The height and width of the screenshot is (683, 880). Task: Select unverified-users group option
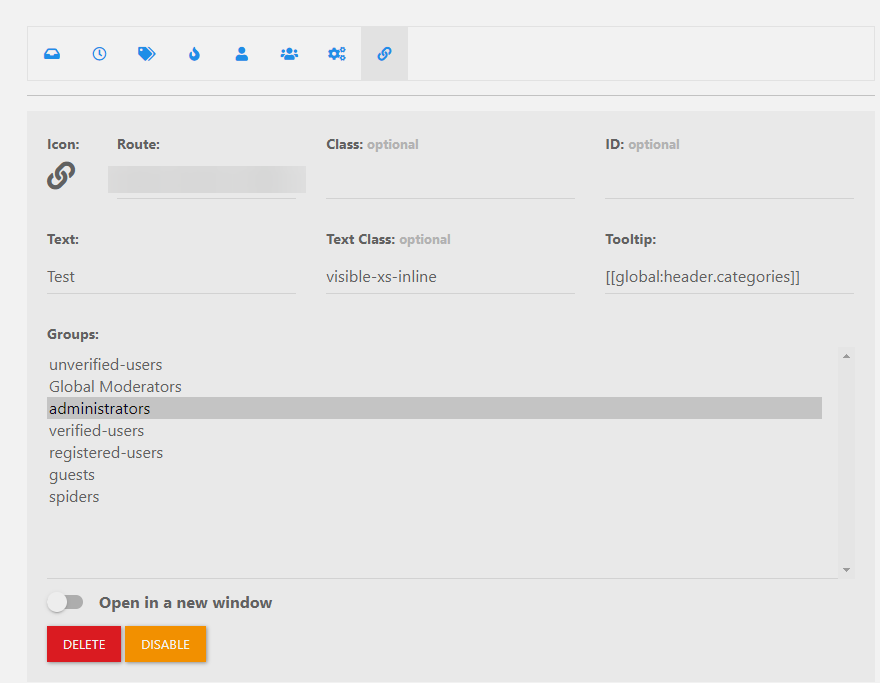click(x=105, y=365)
